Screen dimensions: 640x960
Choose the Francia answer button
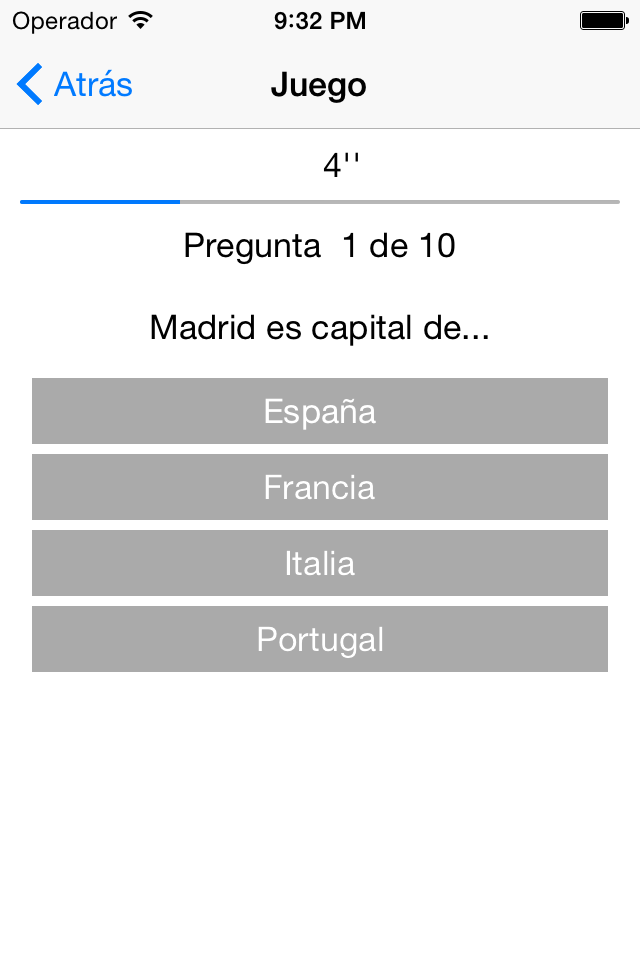point(320,487)
